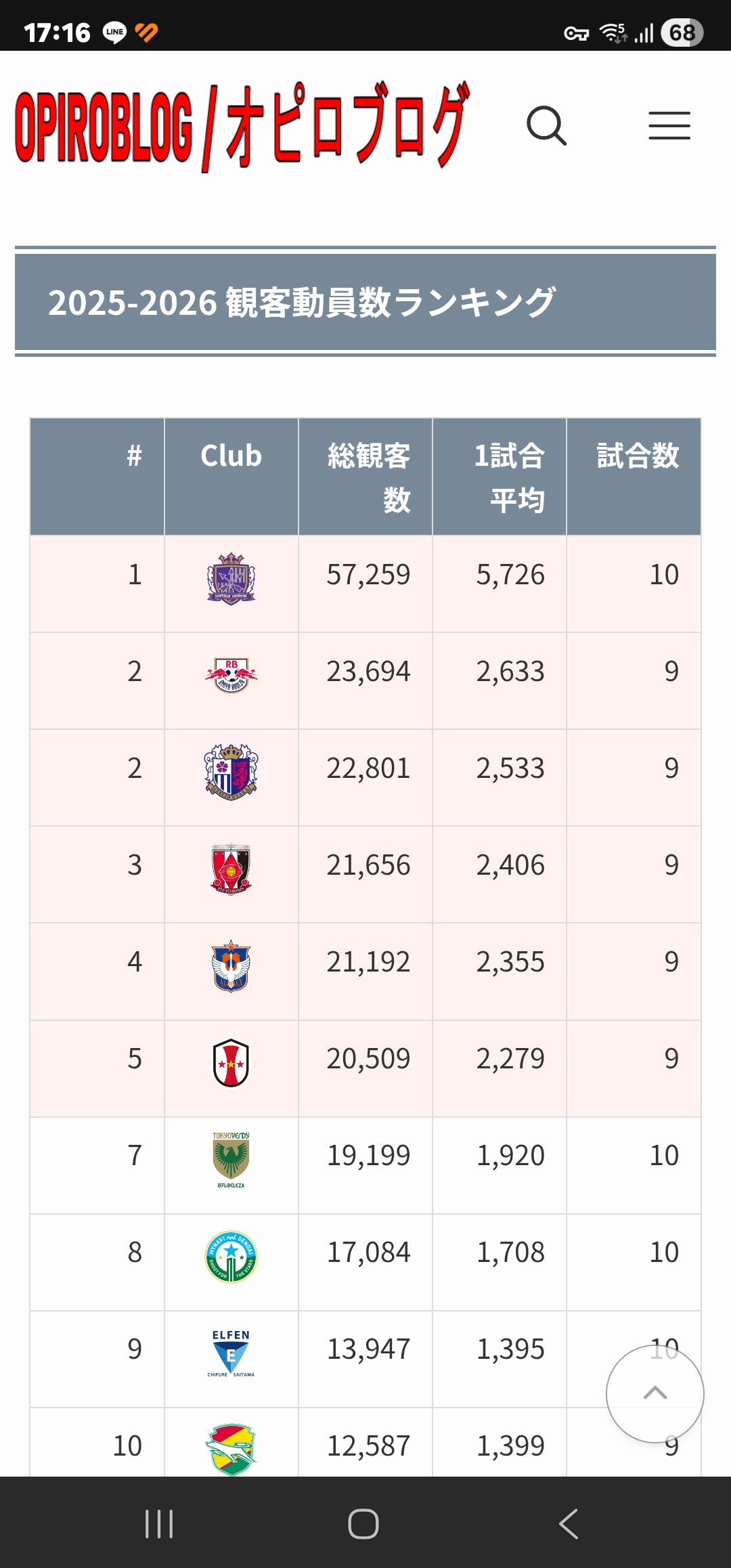The width and height of the screenshot is (731, 1568).
Task: Tap the 総観客数 column header
Action: point(368,477)
